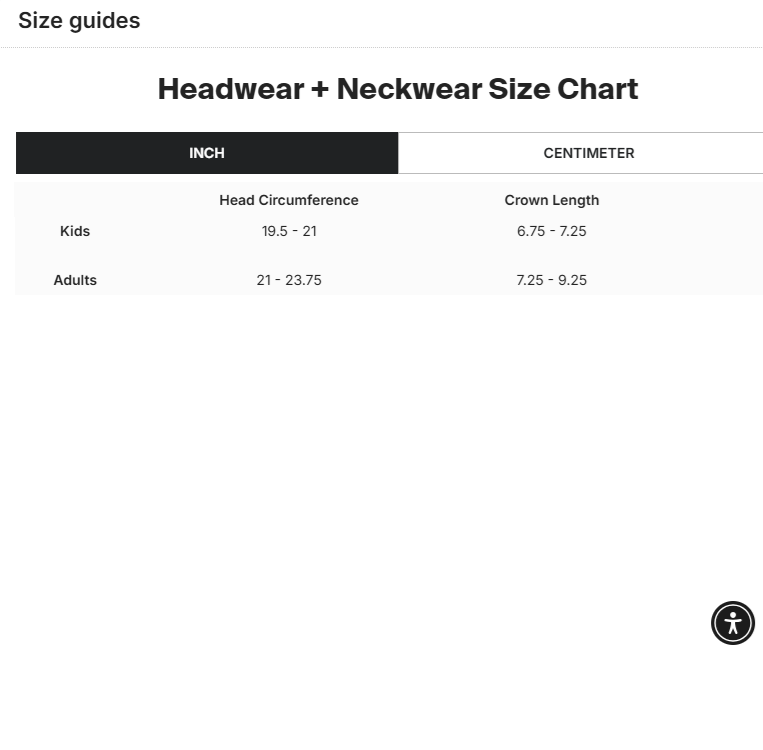
Task: Click the plus sign in chart title
Action: [x=320, y=90]
